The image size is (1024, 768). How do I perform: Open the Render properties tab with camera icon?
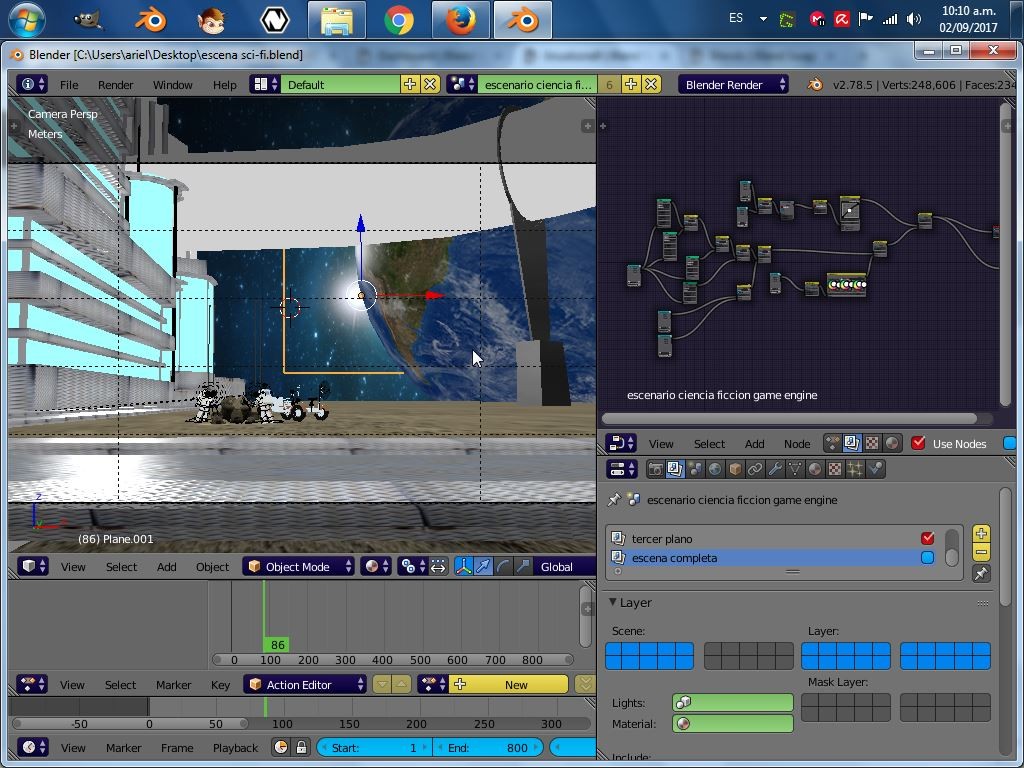coord(654,468)
